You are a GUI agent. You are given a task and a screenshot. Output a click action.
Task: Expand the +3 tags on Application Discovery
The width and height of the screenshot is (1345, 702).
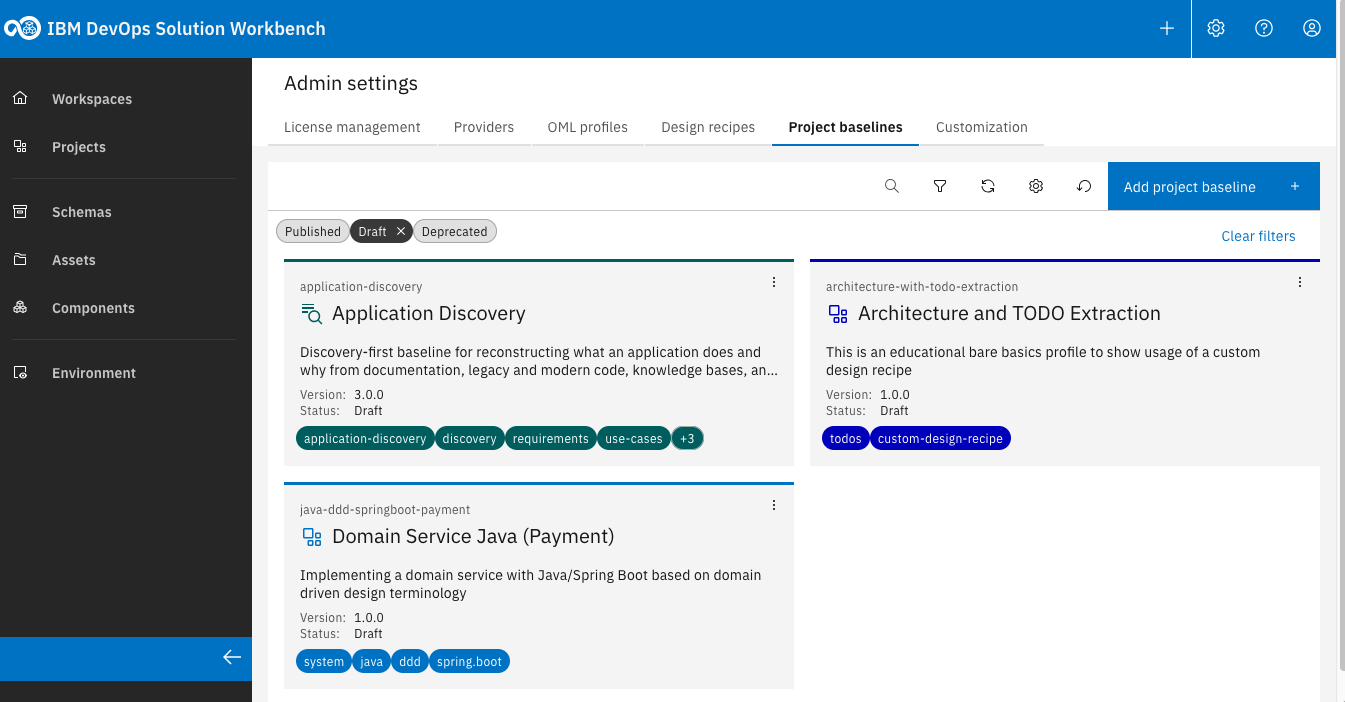[687, 439]
